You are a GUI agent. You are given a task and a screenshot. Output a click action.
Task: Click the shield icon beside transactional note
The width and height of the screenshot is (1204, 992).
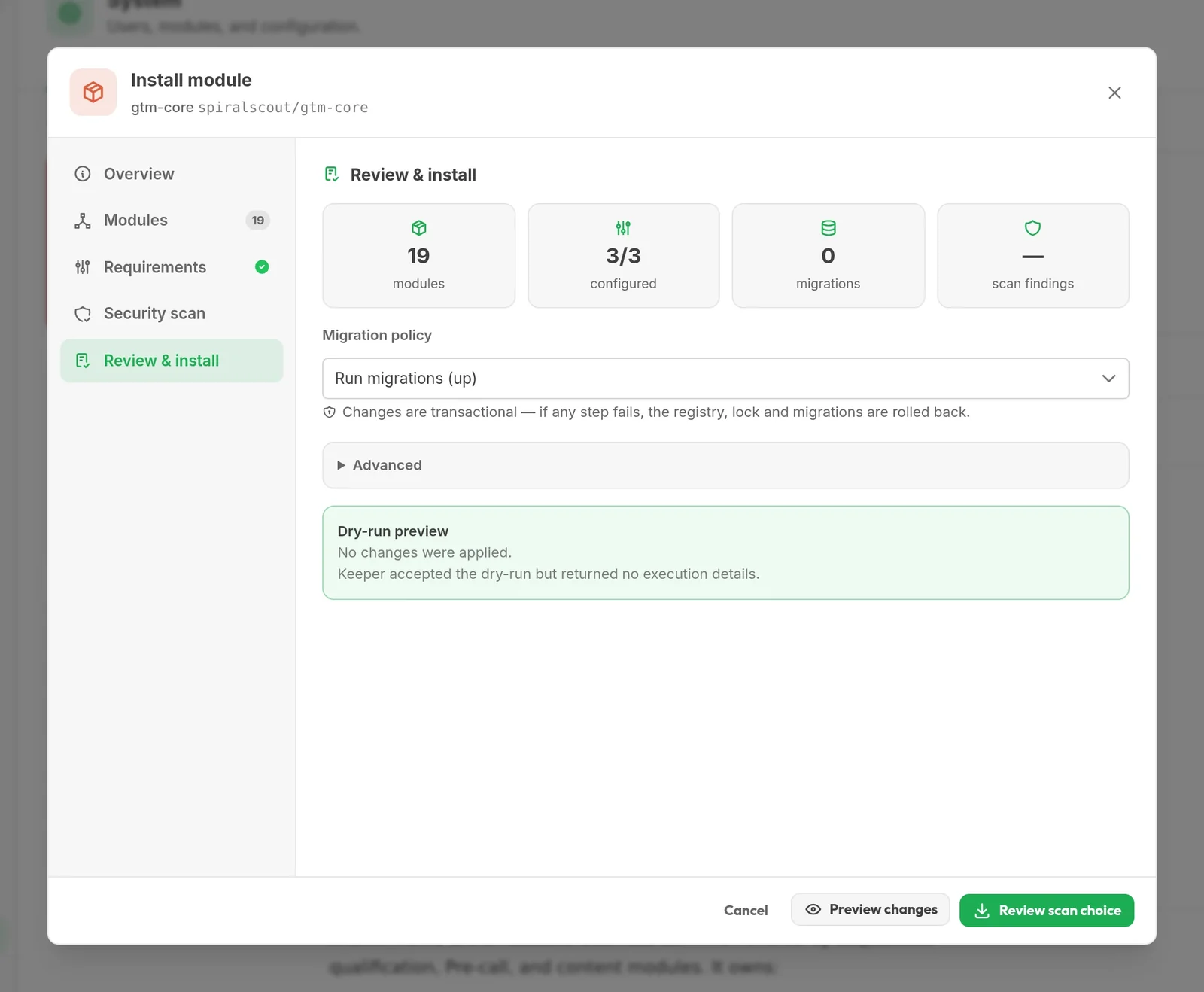coord(329,412)
